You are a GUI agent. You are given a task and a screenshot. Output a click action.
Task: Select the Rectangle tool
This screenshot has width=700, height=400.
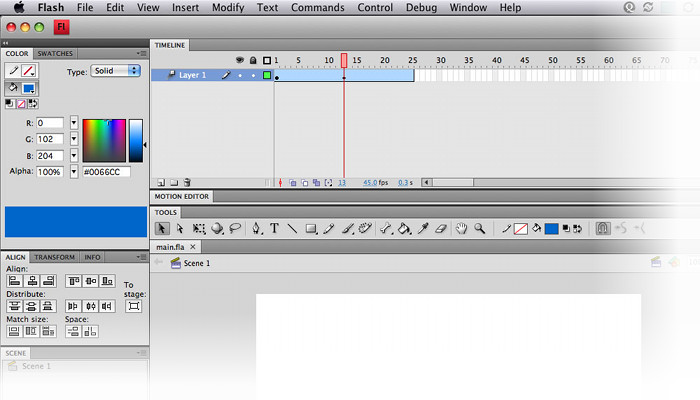[x=311, y=229]
